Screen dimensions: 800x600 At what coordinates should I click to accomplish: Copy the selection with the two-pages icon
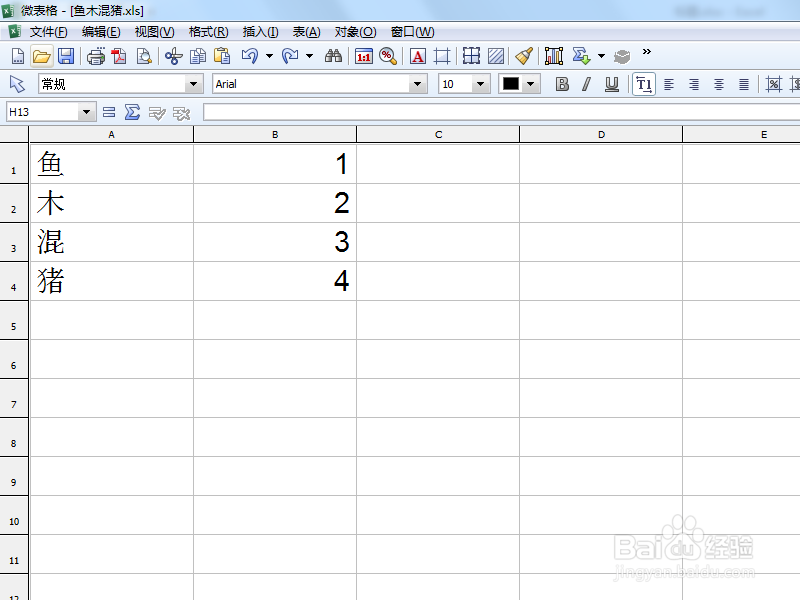click(197, 56)
